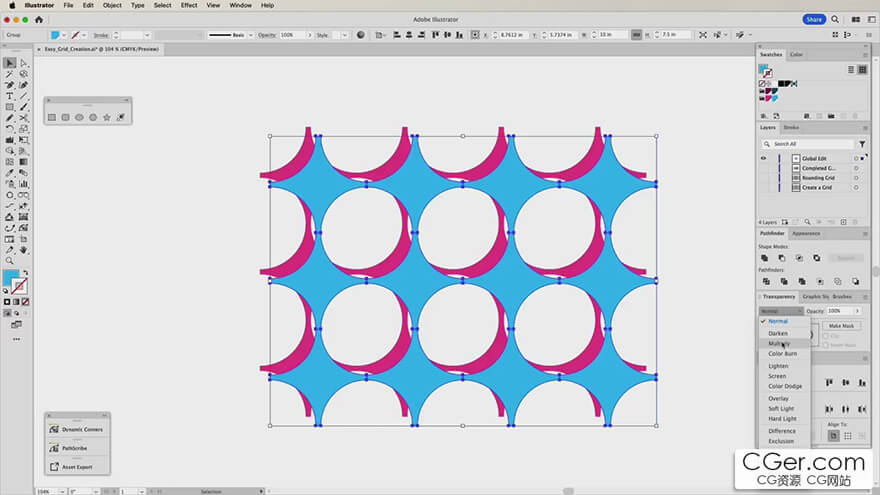Click the Minus Front shape mode icon
Image resolution: width=880 pixels, height=495 pixels.
pos(782,258)
